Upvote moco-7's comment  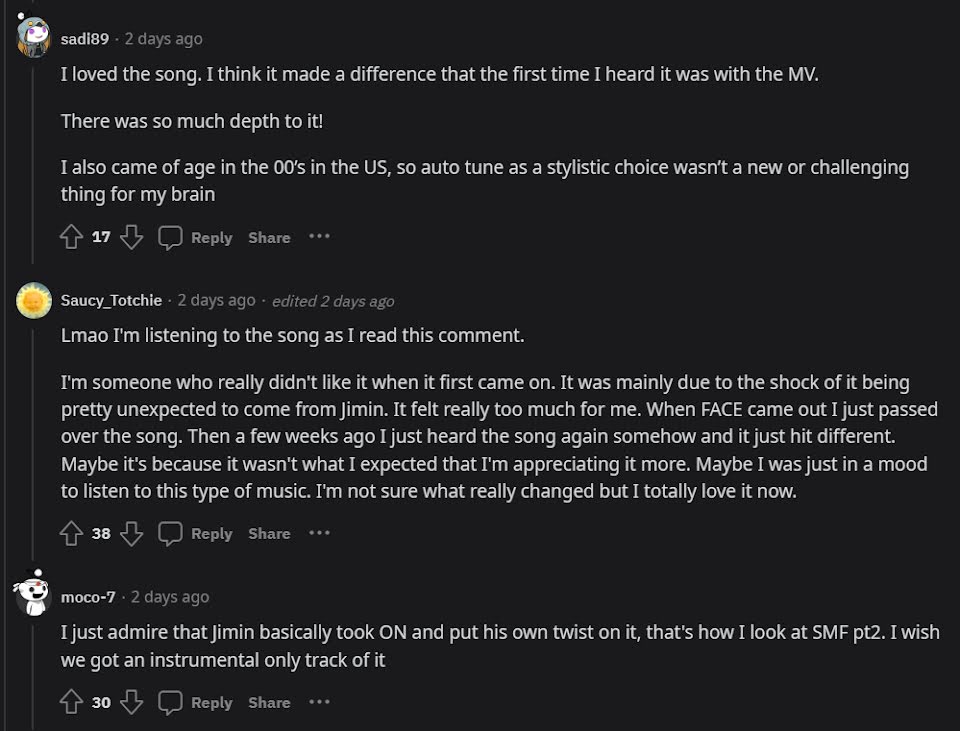71,702
